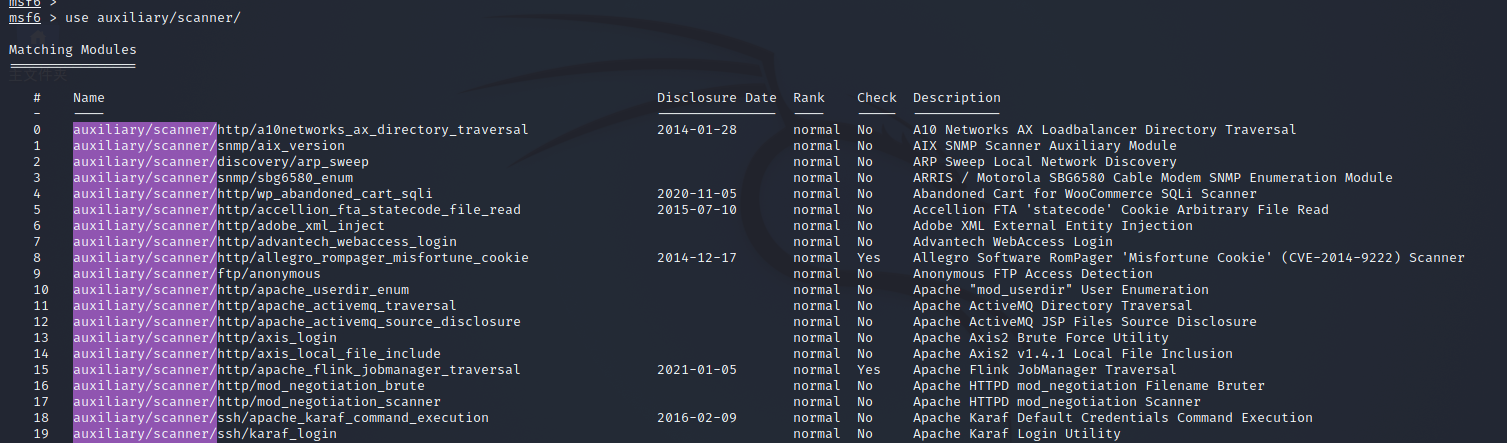Click description 'Anonymous FTP Access Detection'
Screen dimensions: 1507x443
coord(1033,274)
